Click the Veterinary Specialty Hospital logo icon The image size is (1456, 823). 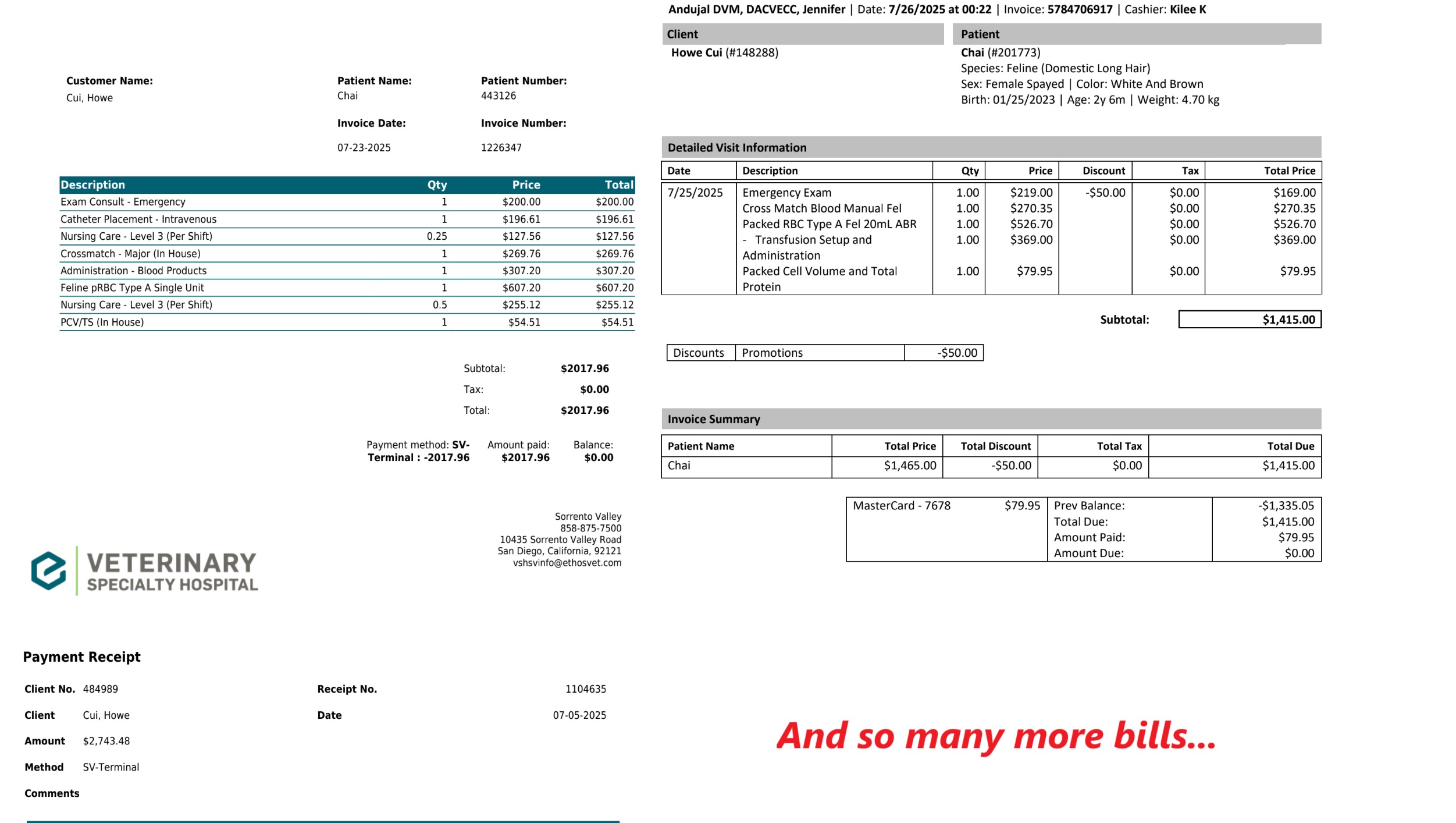48,570
